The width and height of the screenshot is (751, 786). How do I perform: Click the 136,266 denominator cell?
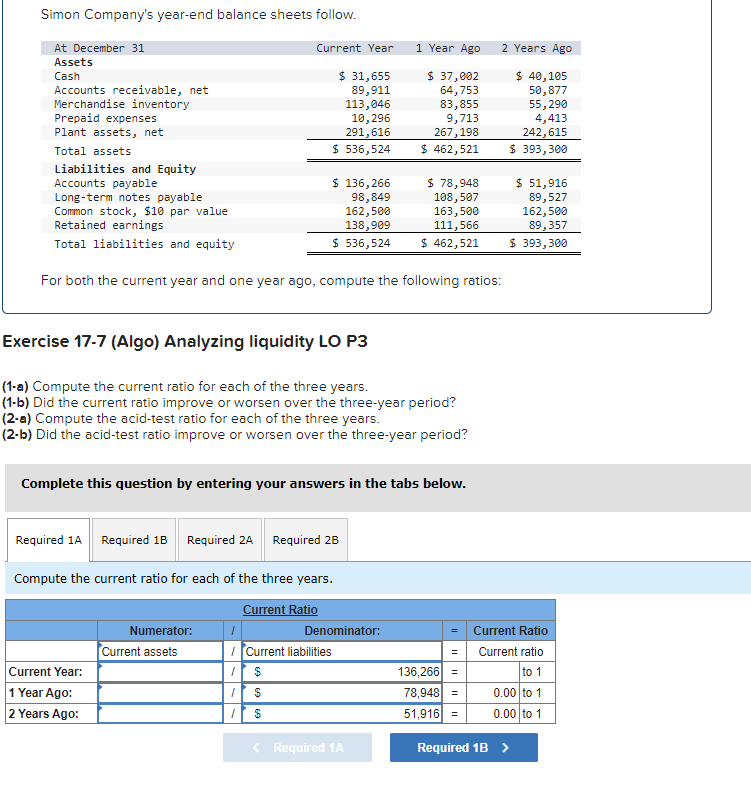click(342, 672)
